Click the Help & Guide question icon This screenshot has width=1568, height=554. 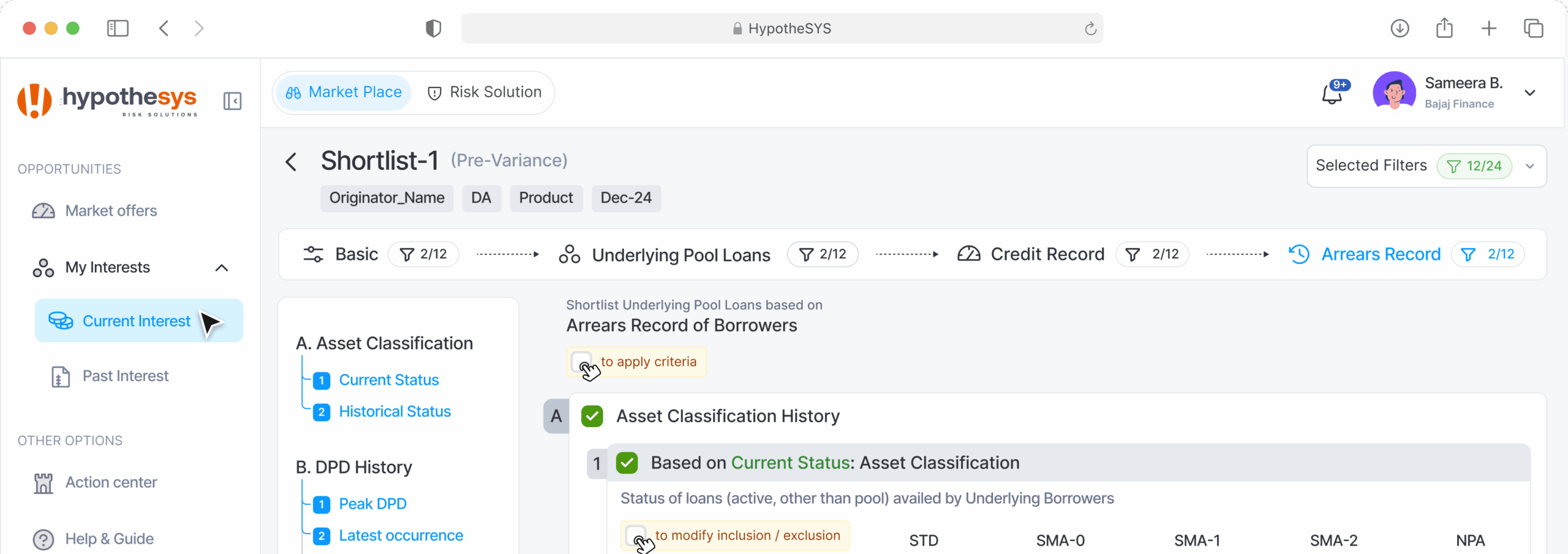pyautogui.click(x=43, y=539)
